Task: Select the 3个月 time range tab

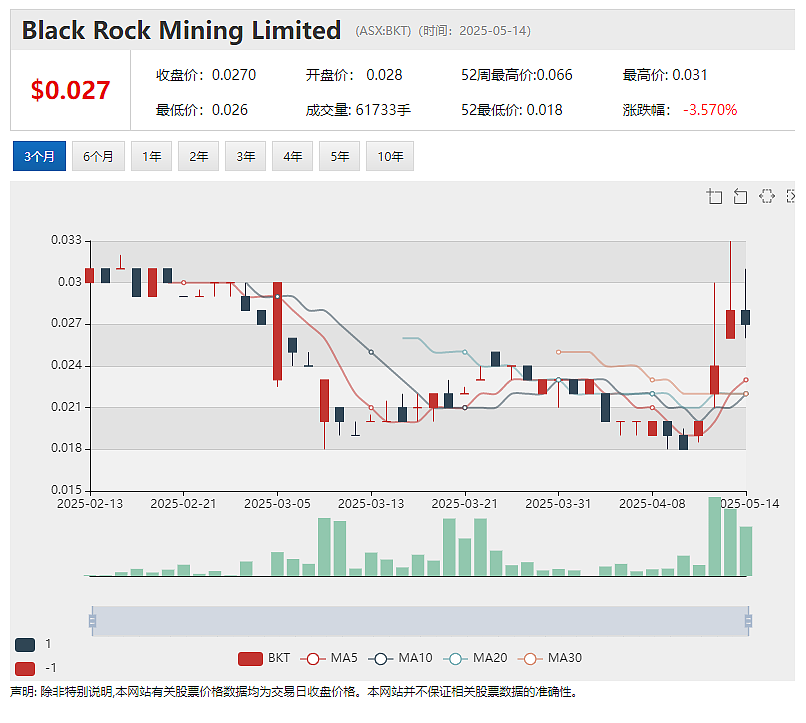Action: pos(39,156)
